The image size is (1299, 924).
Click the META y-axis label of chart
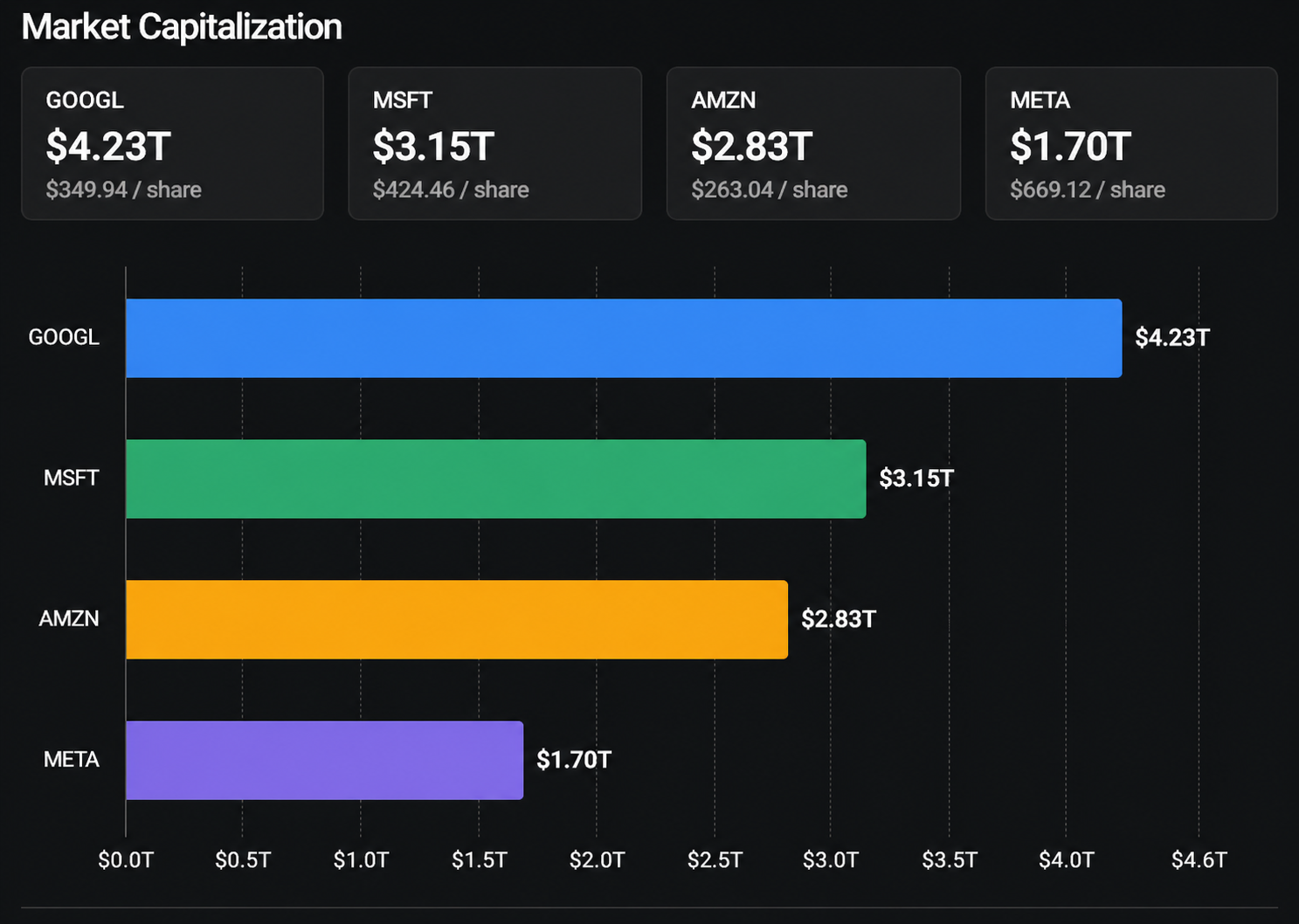click(x=71, y=760)
